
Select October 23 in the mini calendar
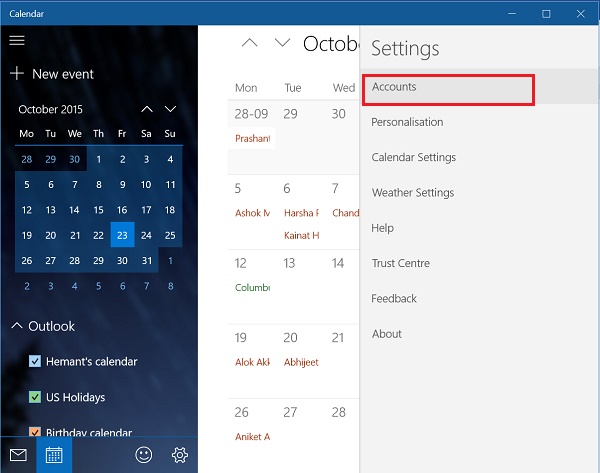(x=122, y=235)
